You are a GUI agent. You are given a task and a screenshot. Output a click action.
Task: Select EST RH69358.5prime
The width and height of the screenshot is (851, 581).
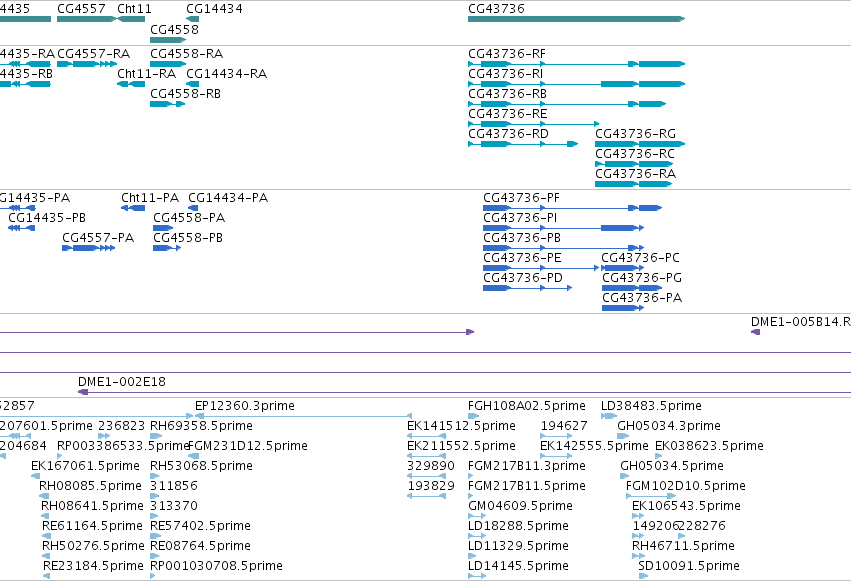(x=156, y=437)
